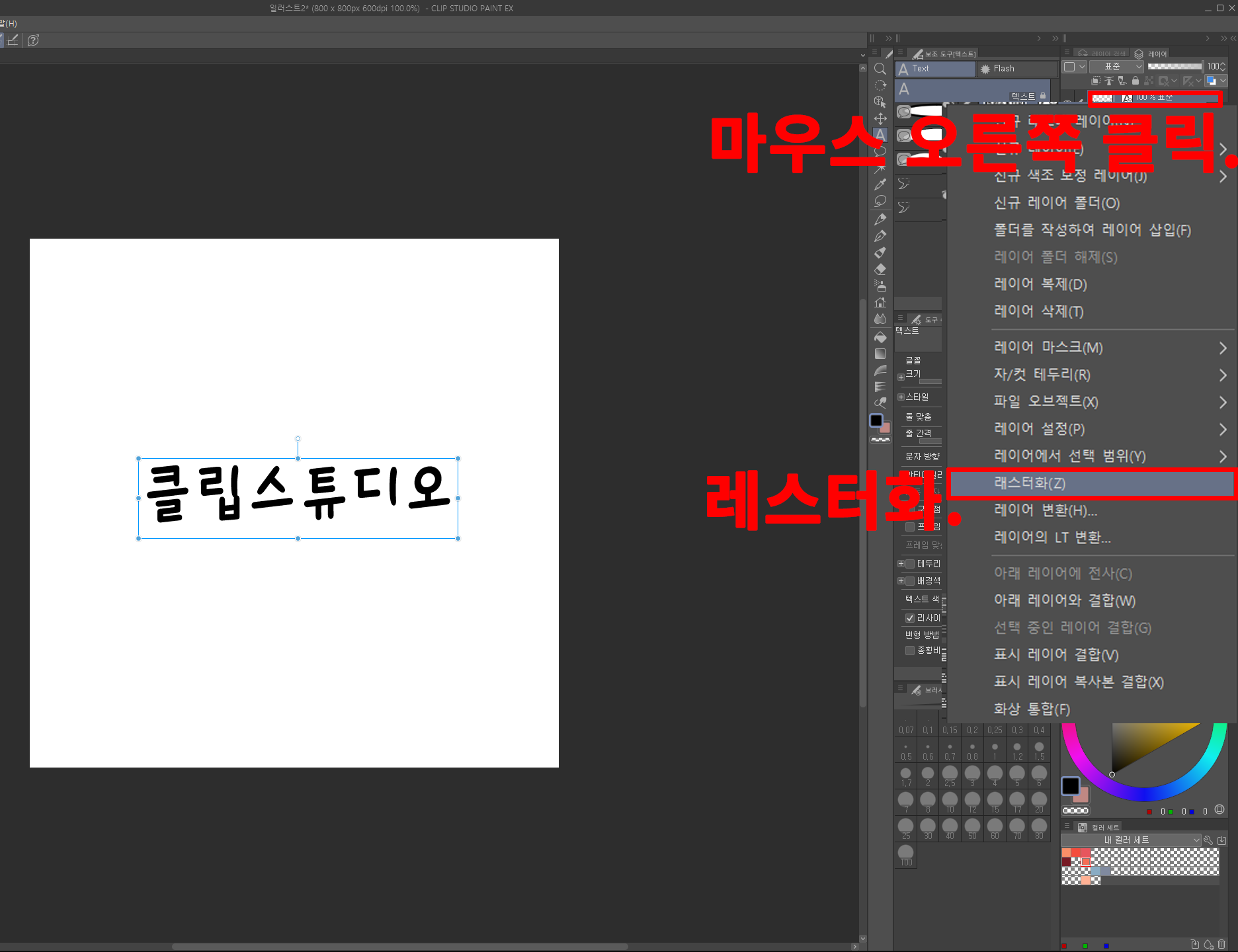Screen dimensions: 1238x952
Task: Select the Lasso selection tool
Action: click(880, 201)
